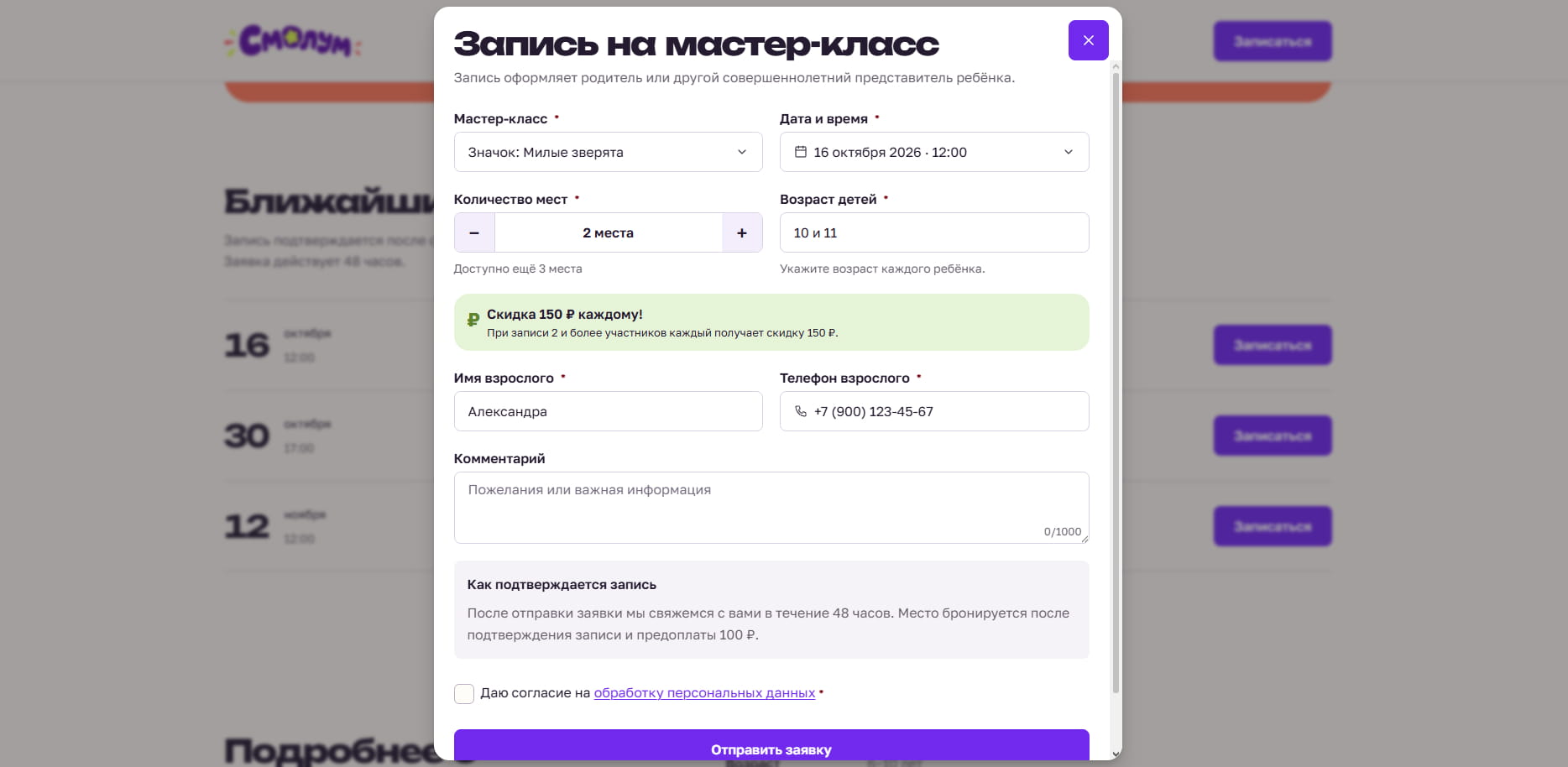Click the 0/1000 character counter
This screenshot has width=1568, height=767.
click(1063, 531)
